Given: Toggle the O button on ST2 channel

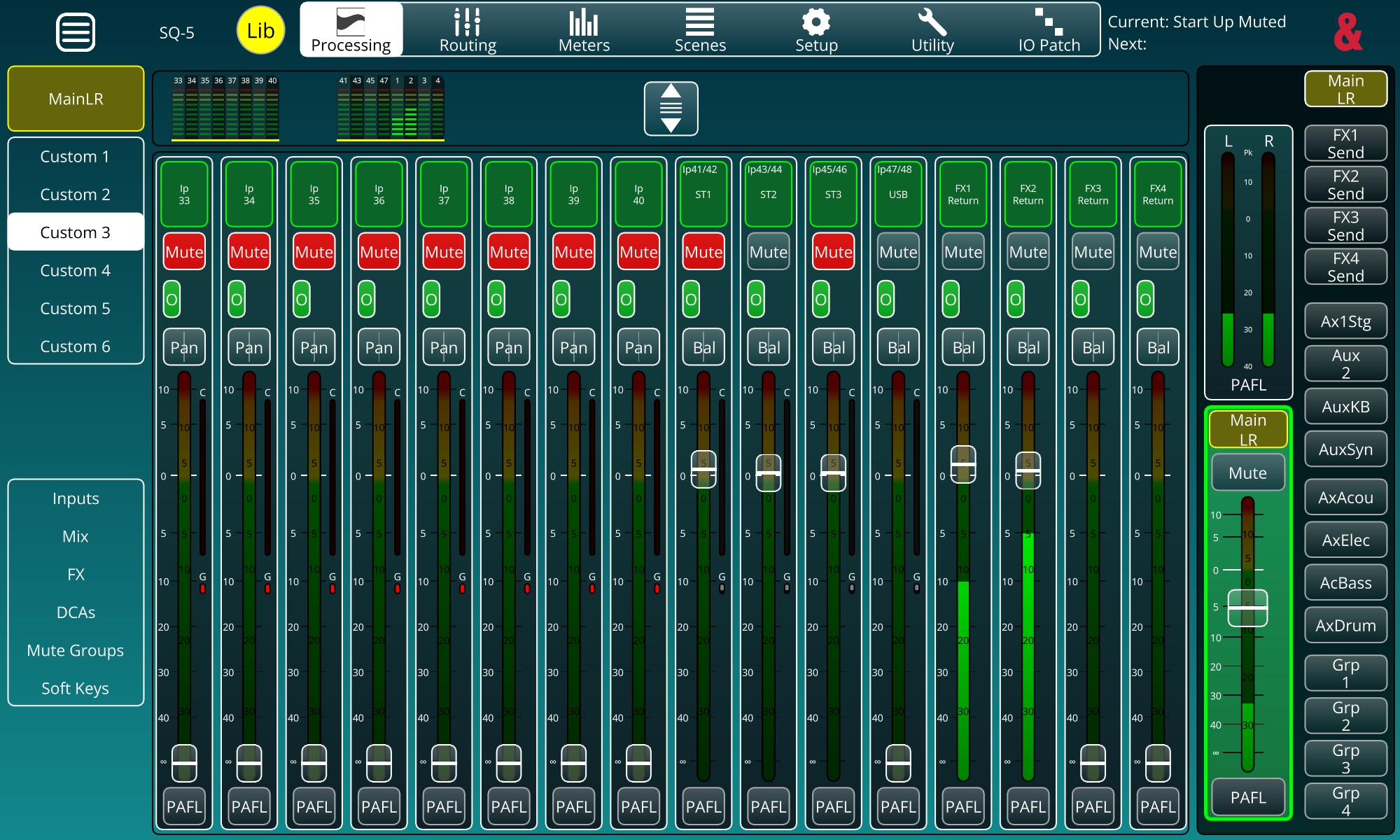Looking at the screenshot, I should [x=755, y=300].
